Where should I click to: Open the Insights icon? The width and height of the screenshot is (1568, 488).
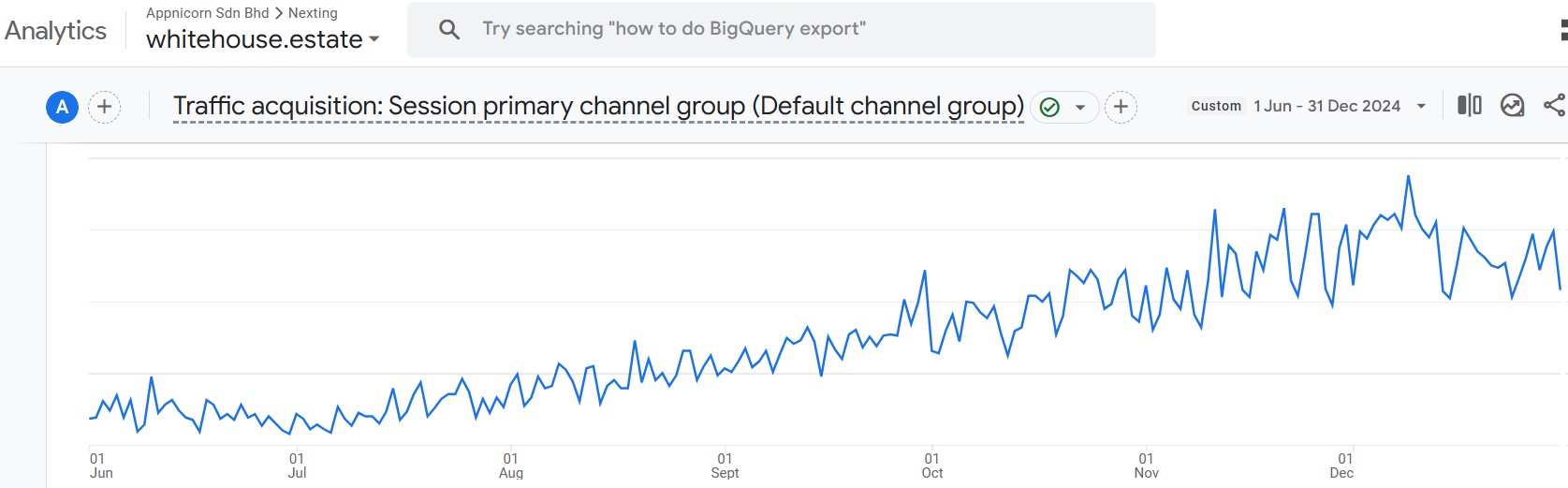click(1512, 106)
